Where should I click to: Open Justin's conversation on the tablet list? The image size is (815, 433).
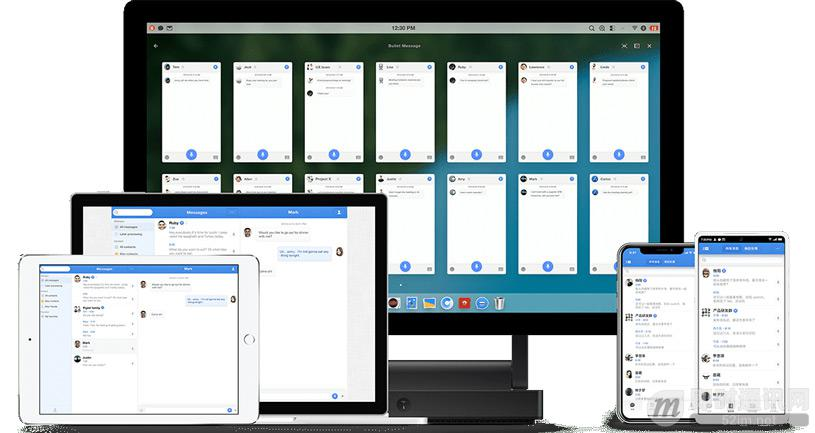[x=104, y=361]
